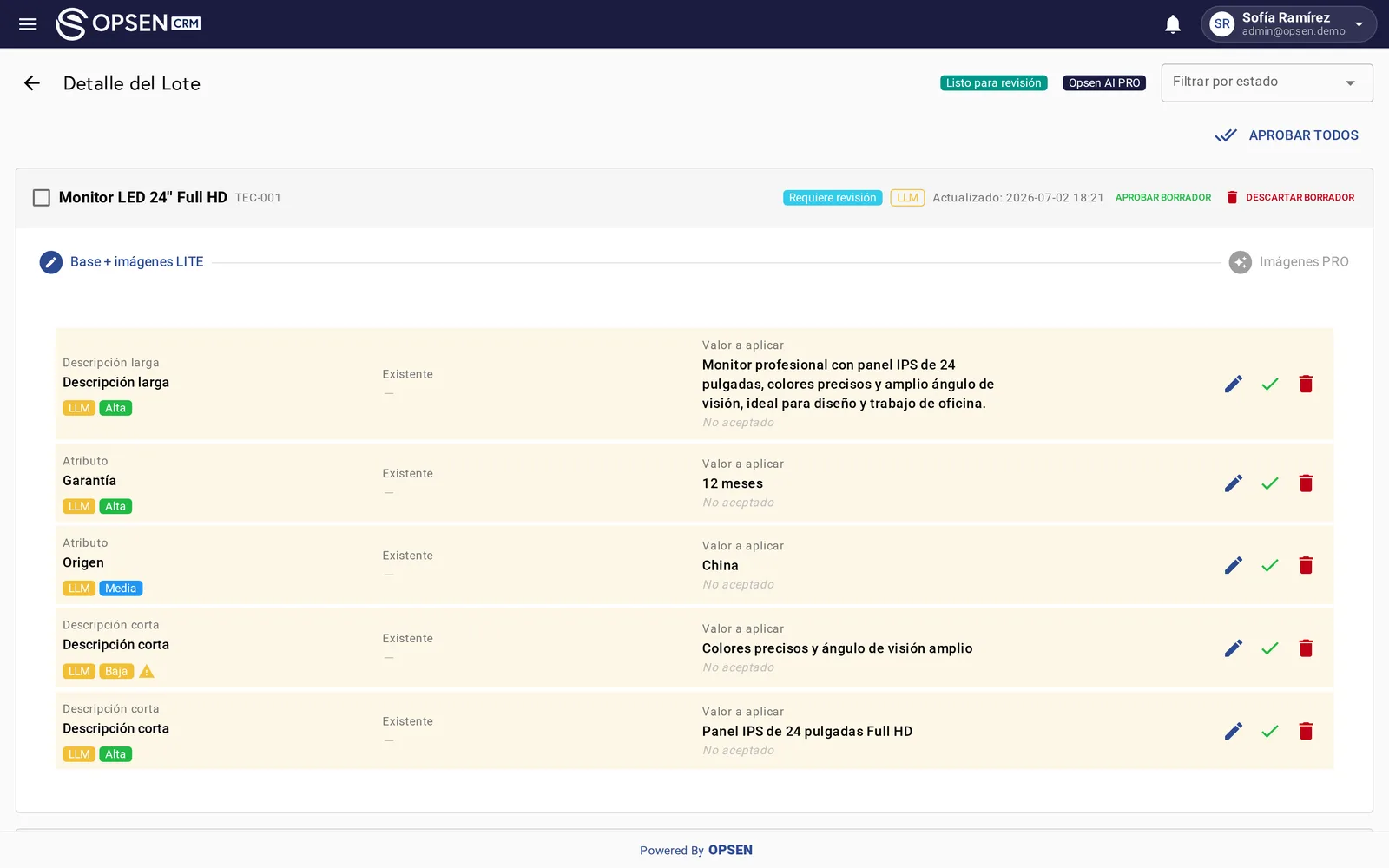
Task: Check the Monitor LED 24" Full HD checkbox
Action: tap(41, 198)
